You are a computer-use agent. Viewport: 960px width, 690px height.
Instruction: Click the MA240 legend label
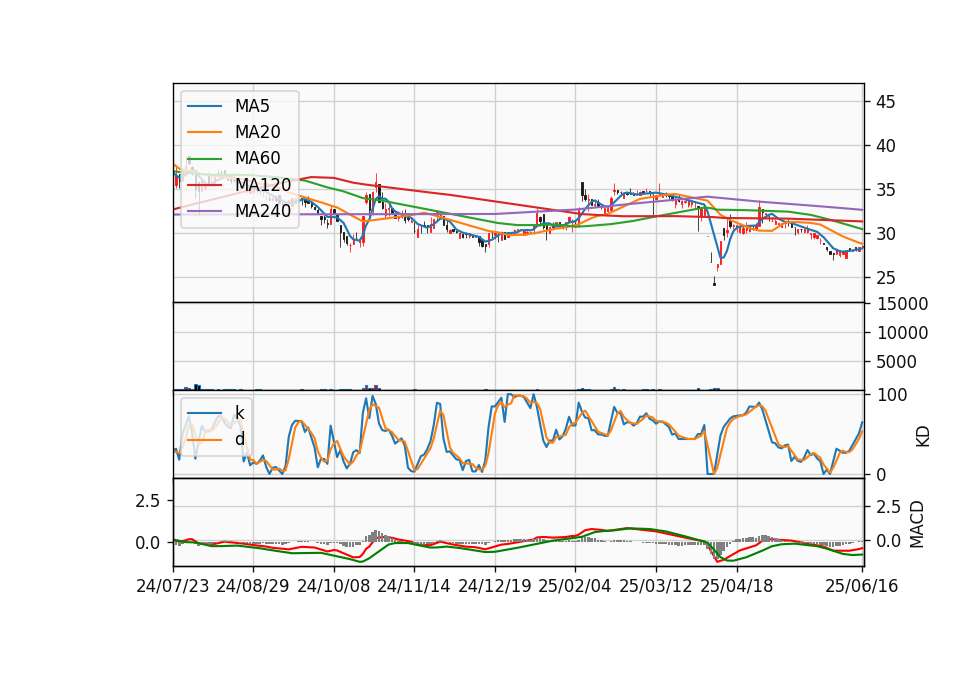(263, 211)
